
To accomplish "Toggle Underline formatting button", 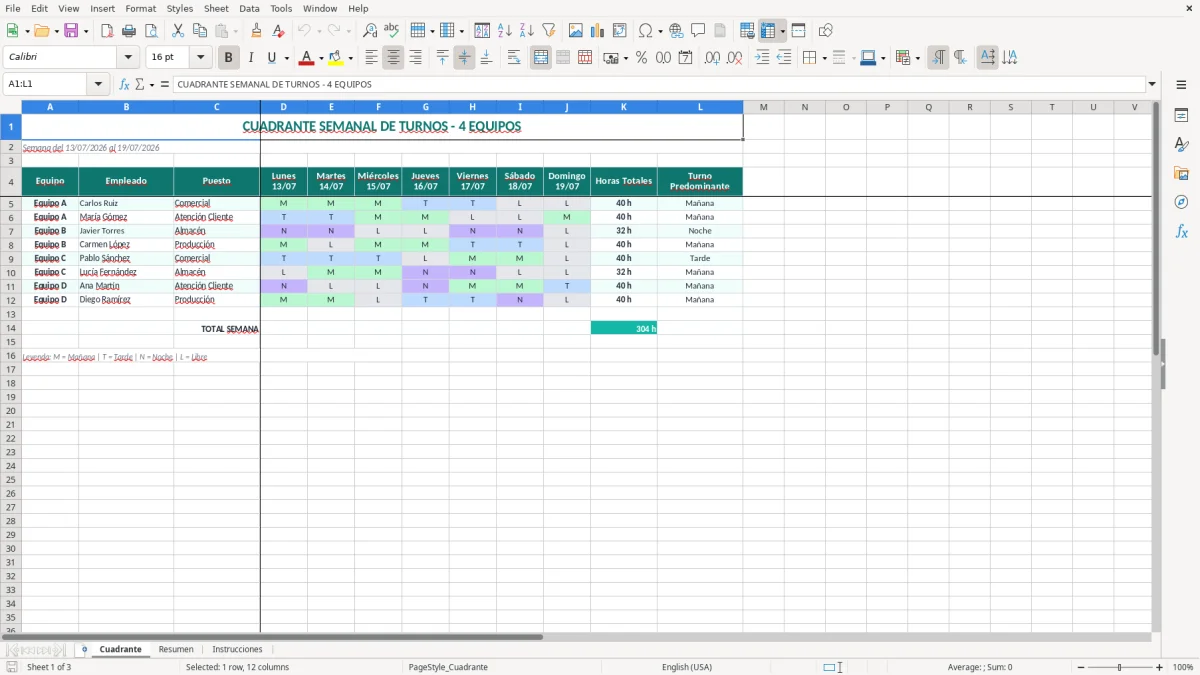I will (271, 58).
